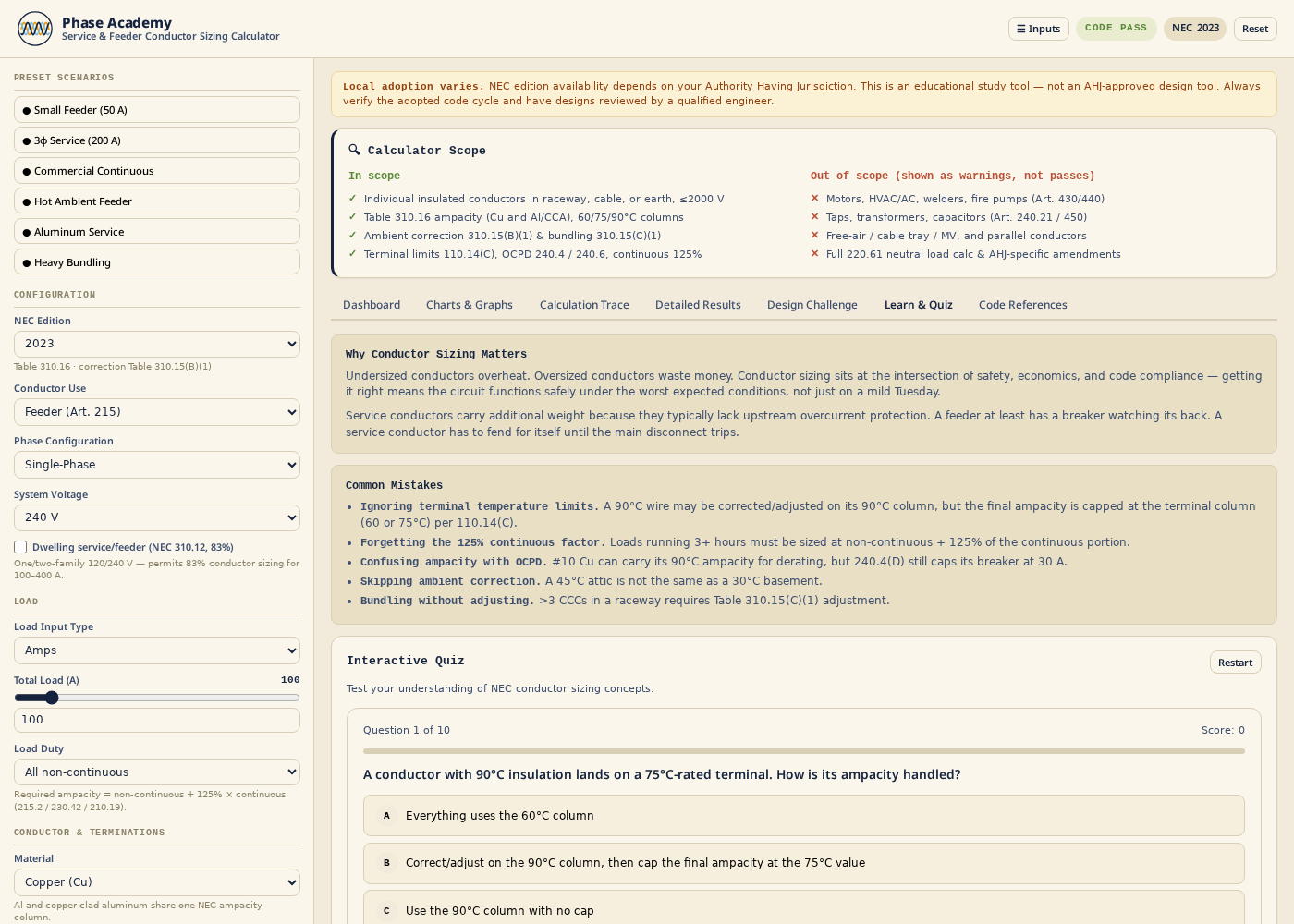Click the 'Score: 0' quiz text
Viewport: 1294px width, 924px height.
[x=1223, y=730]
